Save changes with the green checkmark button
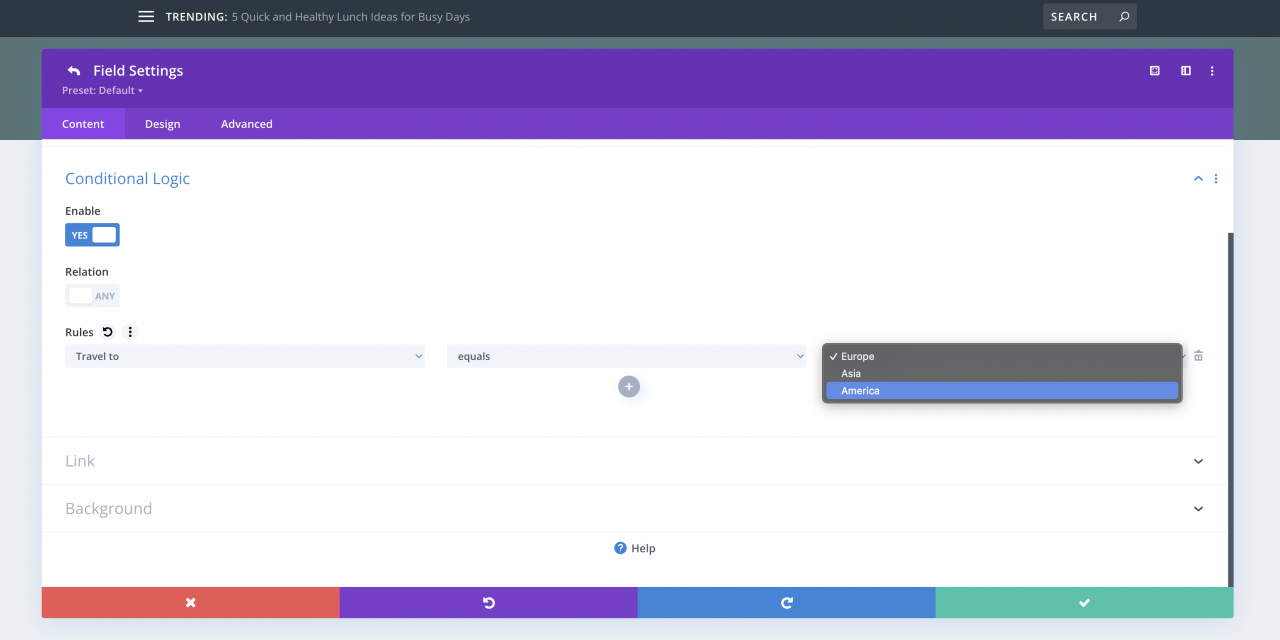Screen dimensions: 1280x640 1084,603
